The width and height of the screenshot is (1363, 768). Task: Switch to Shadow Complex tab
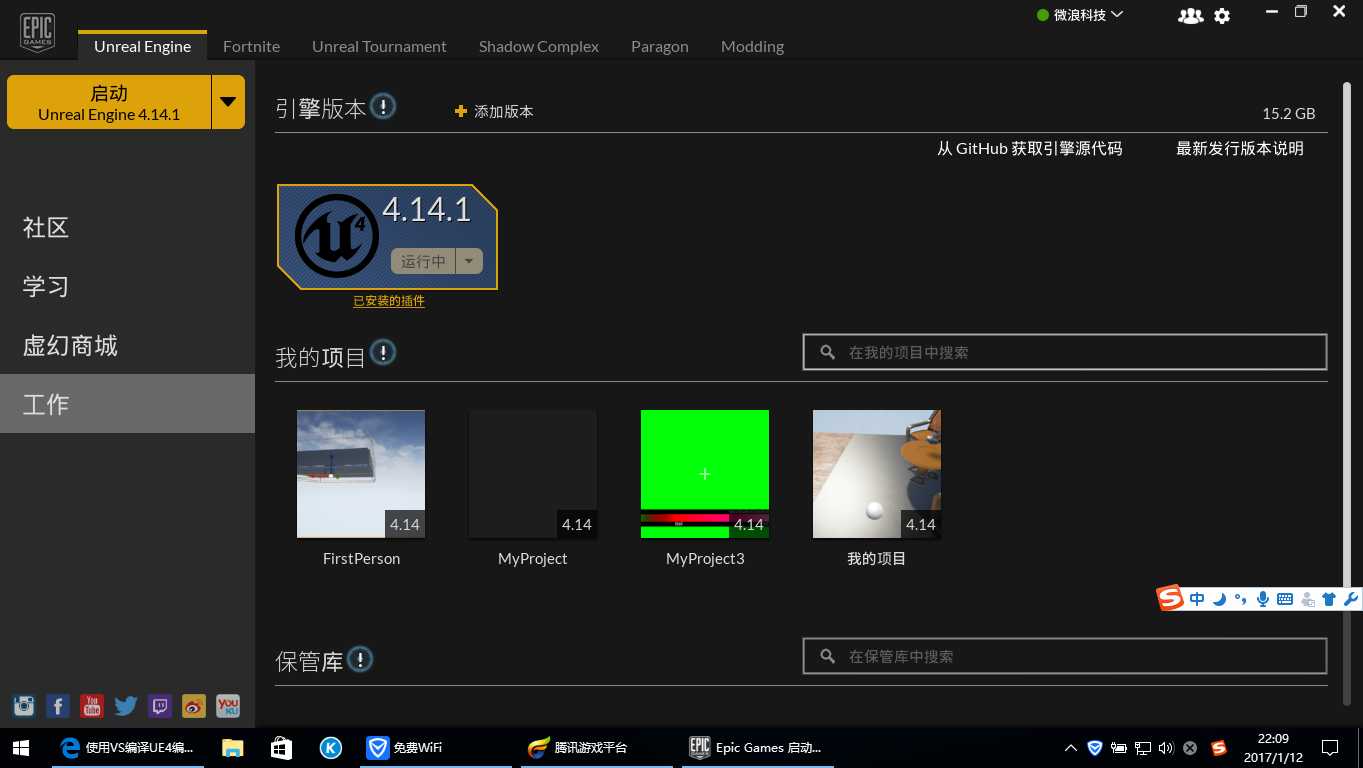(539, 46)
